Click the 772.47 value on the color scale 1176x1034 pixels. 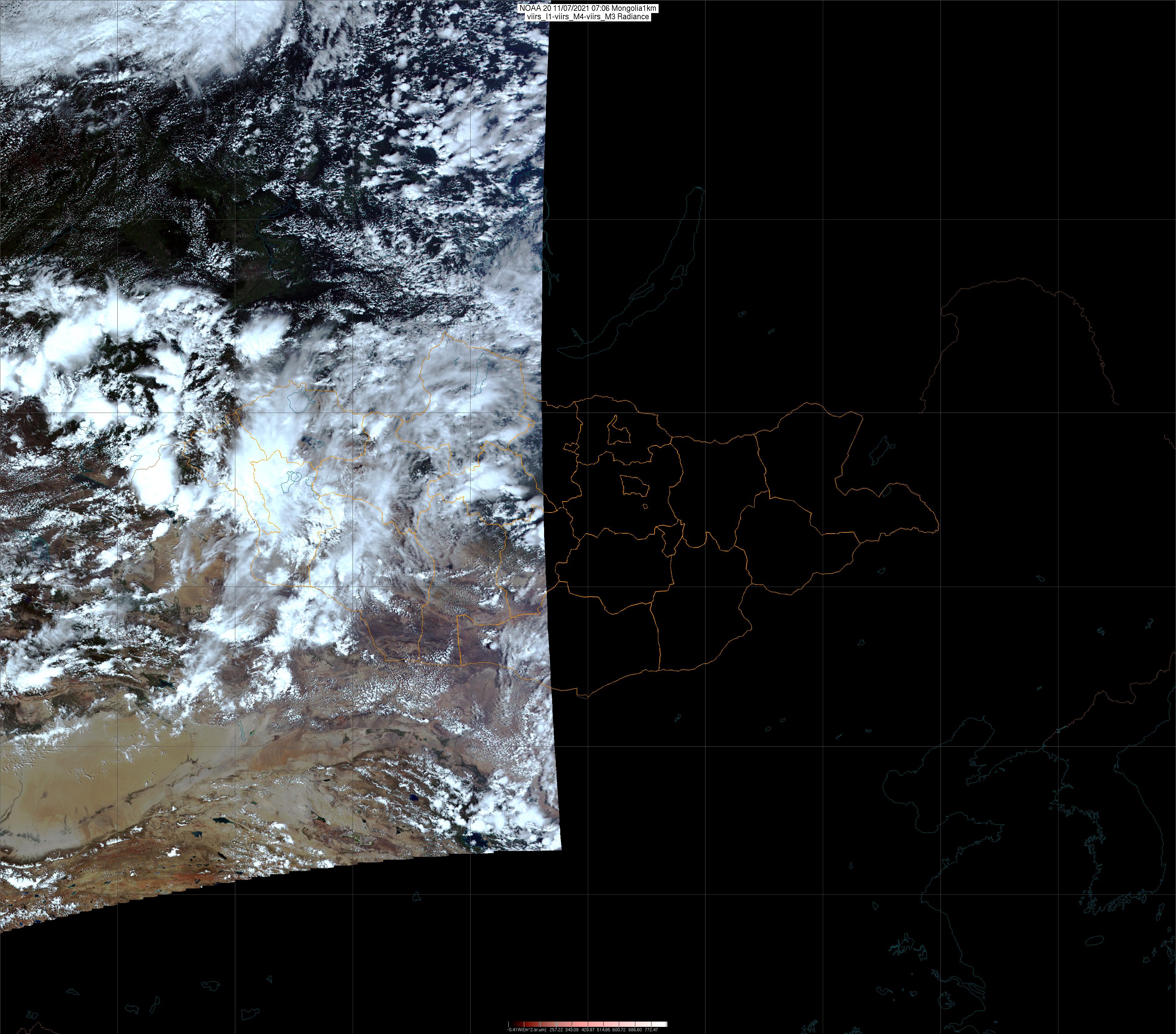[651, 1029]
